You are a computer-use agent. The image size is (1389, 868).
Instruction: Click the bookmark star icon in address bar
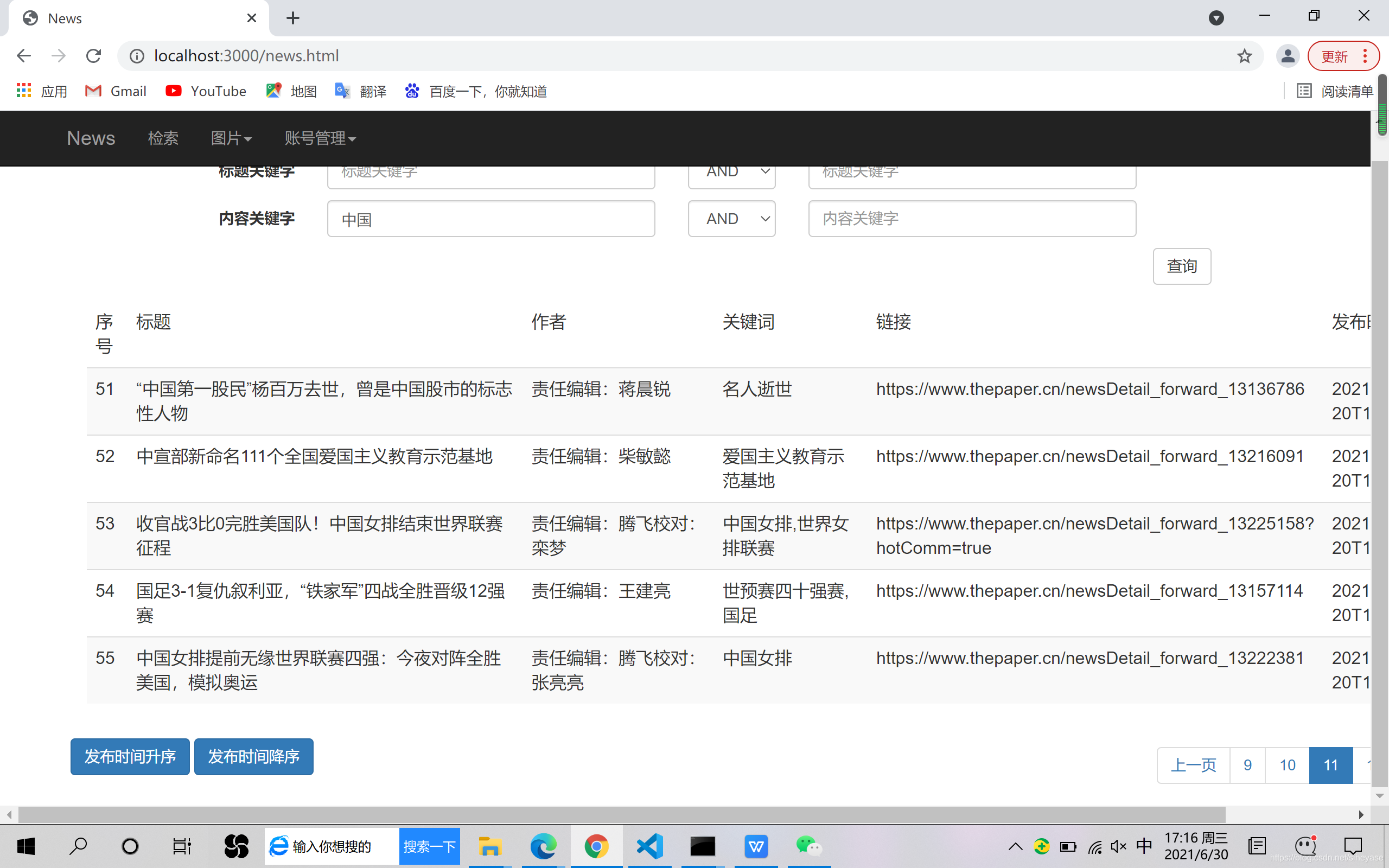click(1244, 56)
